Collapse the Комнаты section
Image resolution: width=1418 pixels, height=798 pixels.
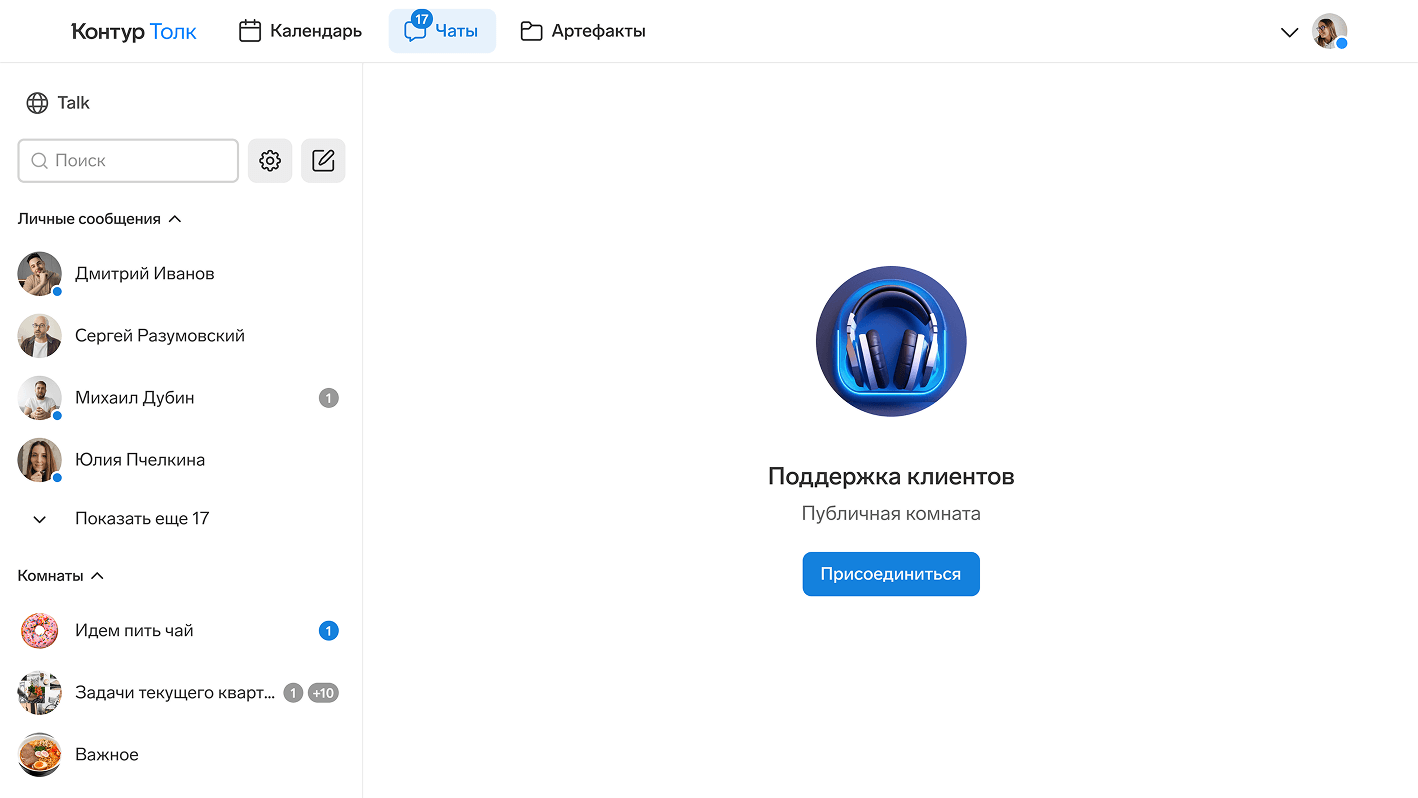tap(97, 576)
